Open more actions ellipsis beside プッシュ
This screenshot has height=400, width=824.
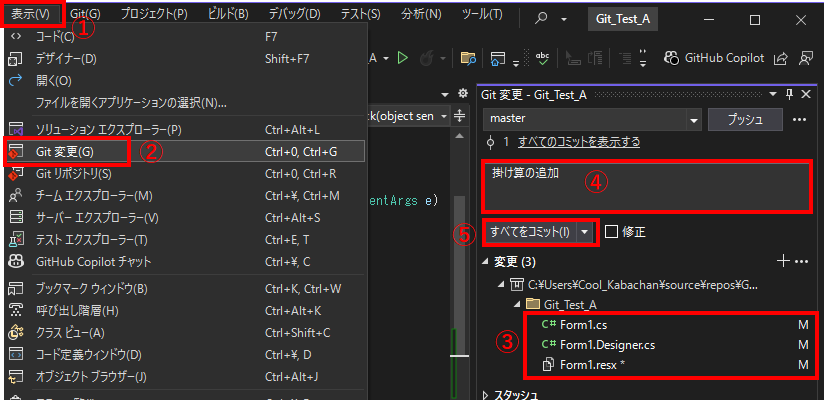click(799, 120)
